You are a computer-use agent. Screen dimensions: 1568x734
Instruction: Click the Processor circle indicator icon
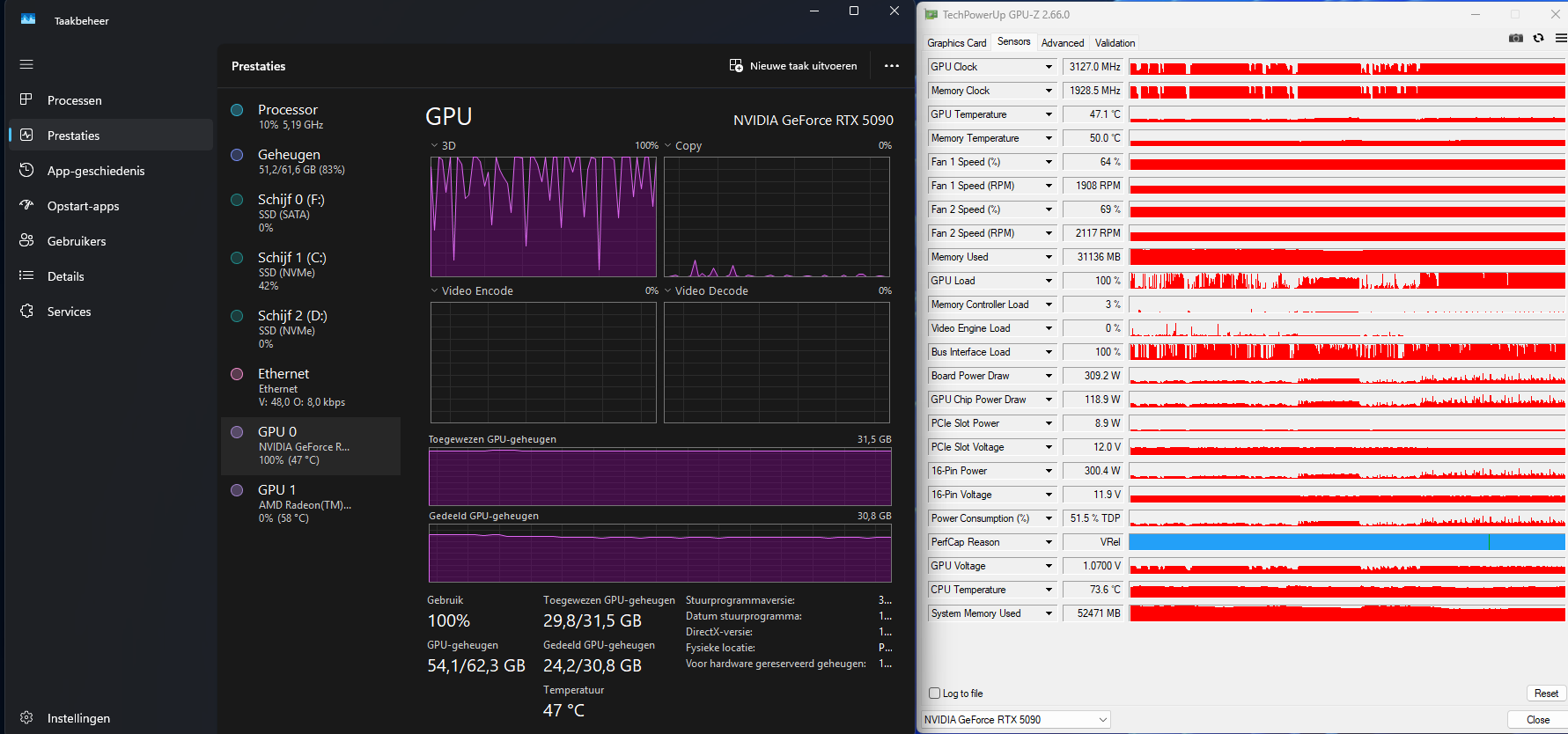click(237, 110)
